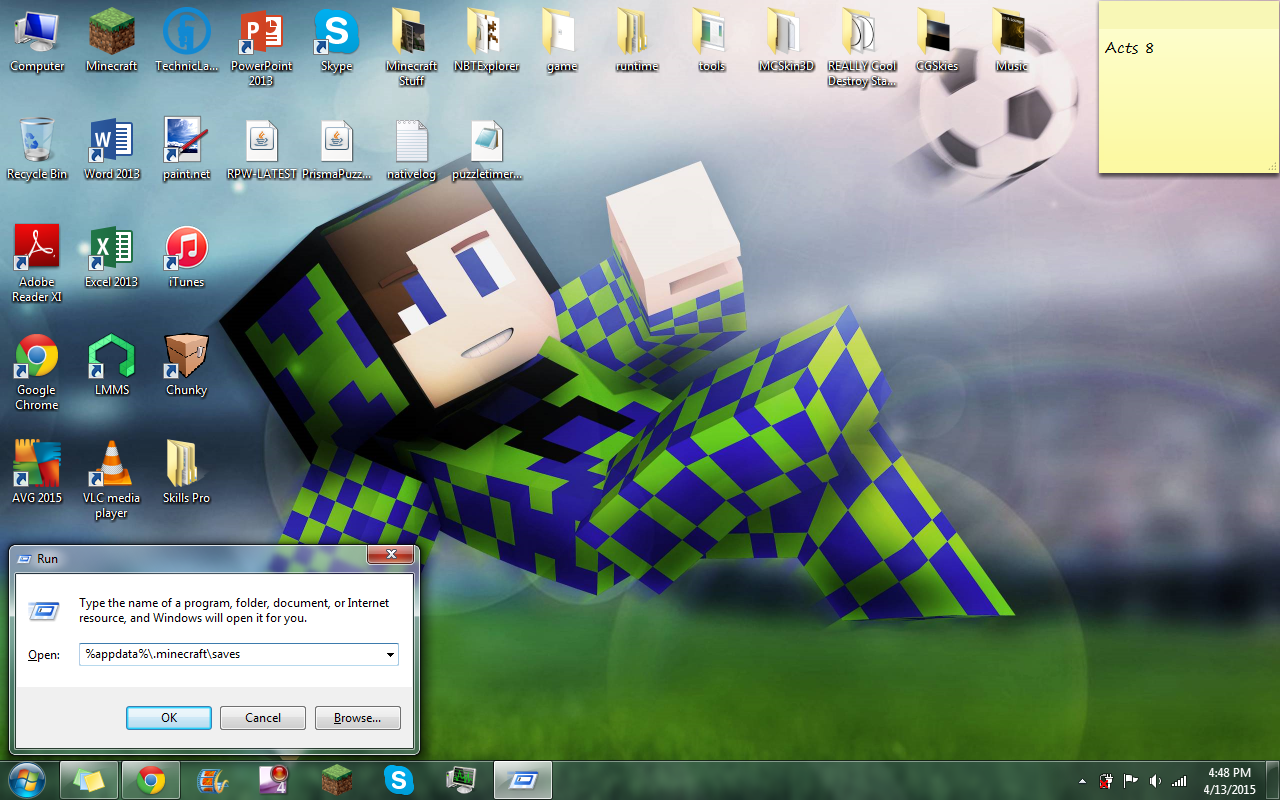Select the nativelog text file icon

click(x=411, y=148)
